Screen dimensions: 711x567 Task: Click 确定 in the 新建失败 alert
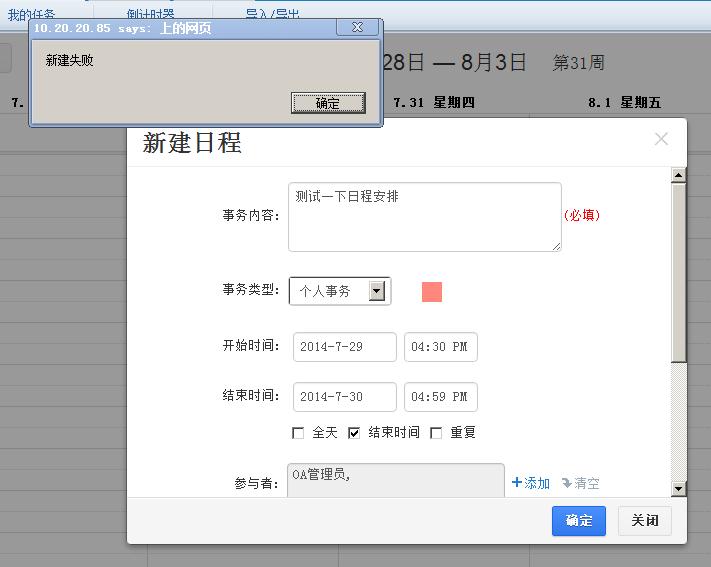tap(327, 103)
